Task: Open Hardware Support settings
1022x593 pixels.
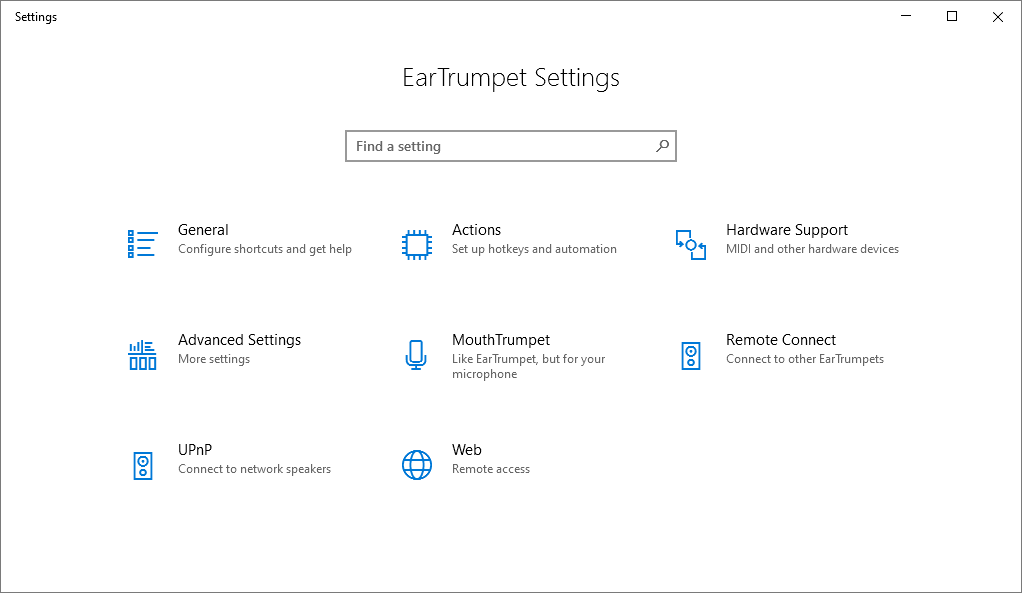Action: 790,239
